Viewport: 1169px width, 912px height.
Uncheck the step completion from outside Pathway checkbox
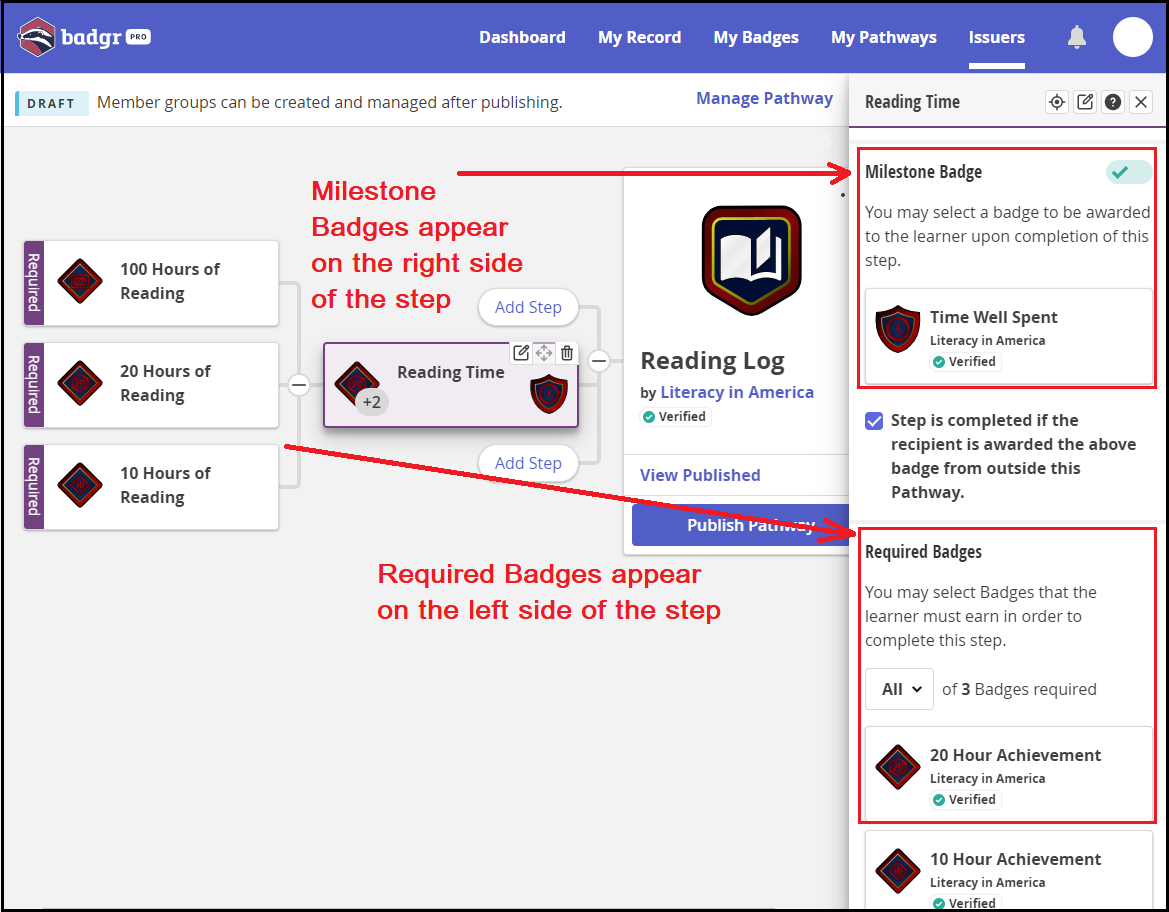click(875, 420)
